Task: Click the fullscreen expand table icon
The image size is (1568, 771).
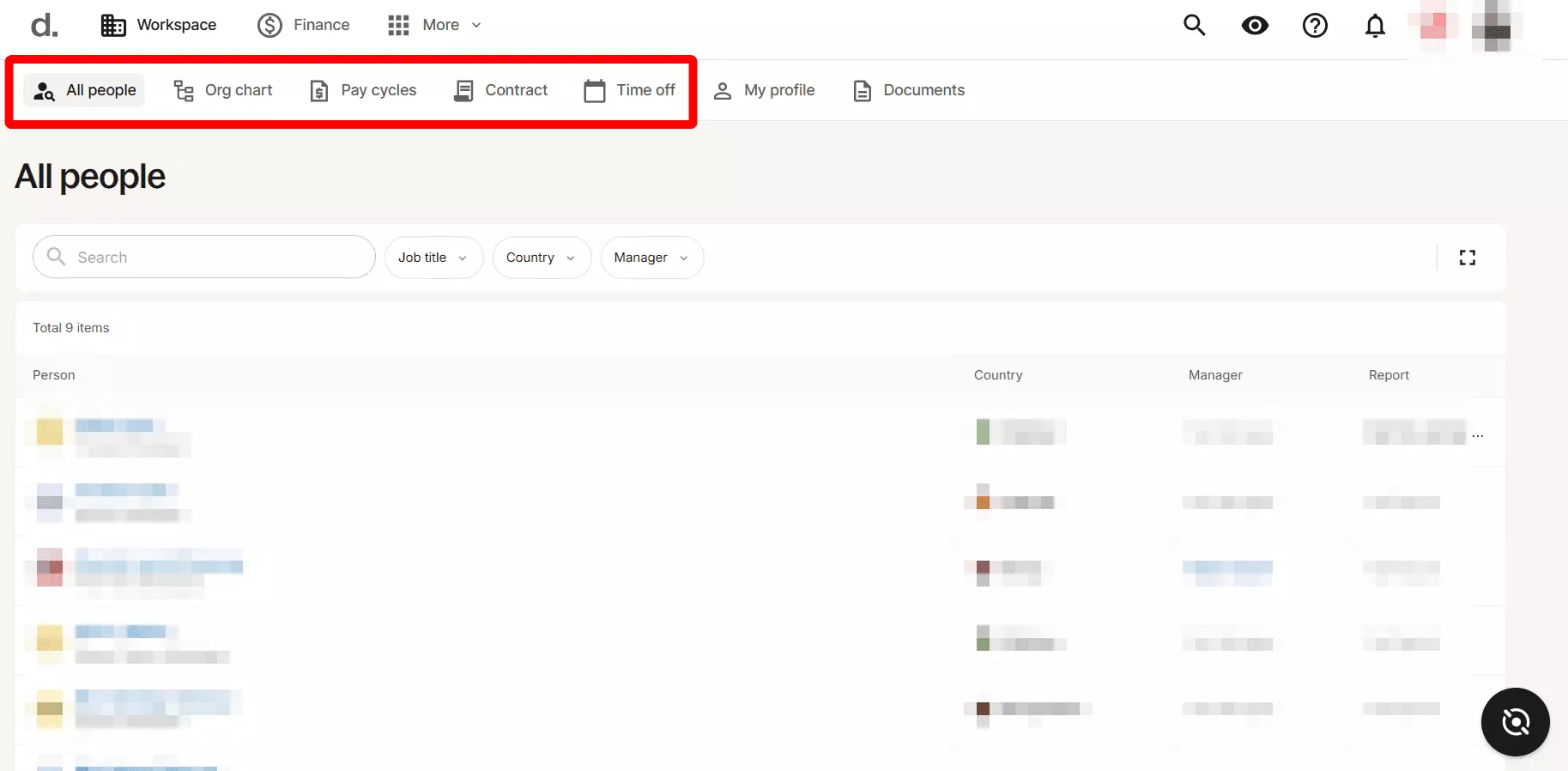Action: click(x=1467, y=258)
